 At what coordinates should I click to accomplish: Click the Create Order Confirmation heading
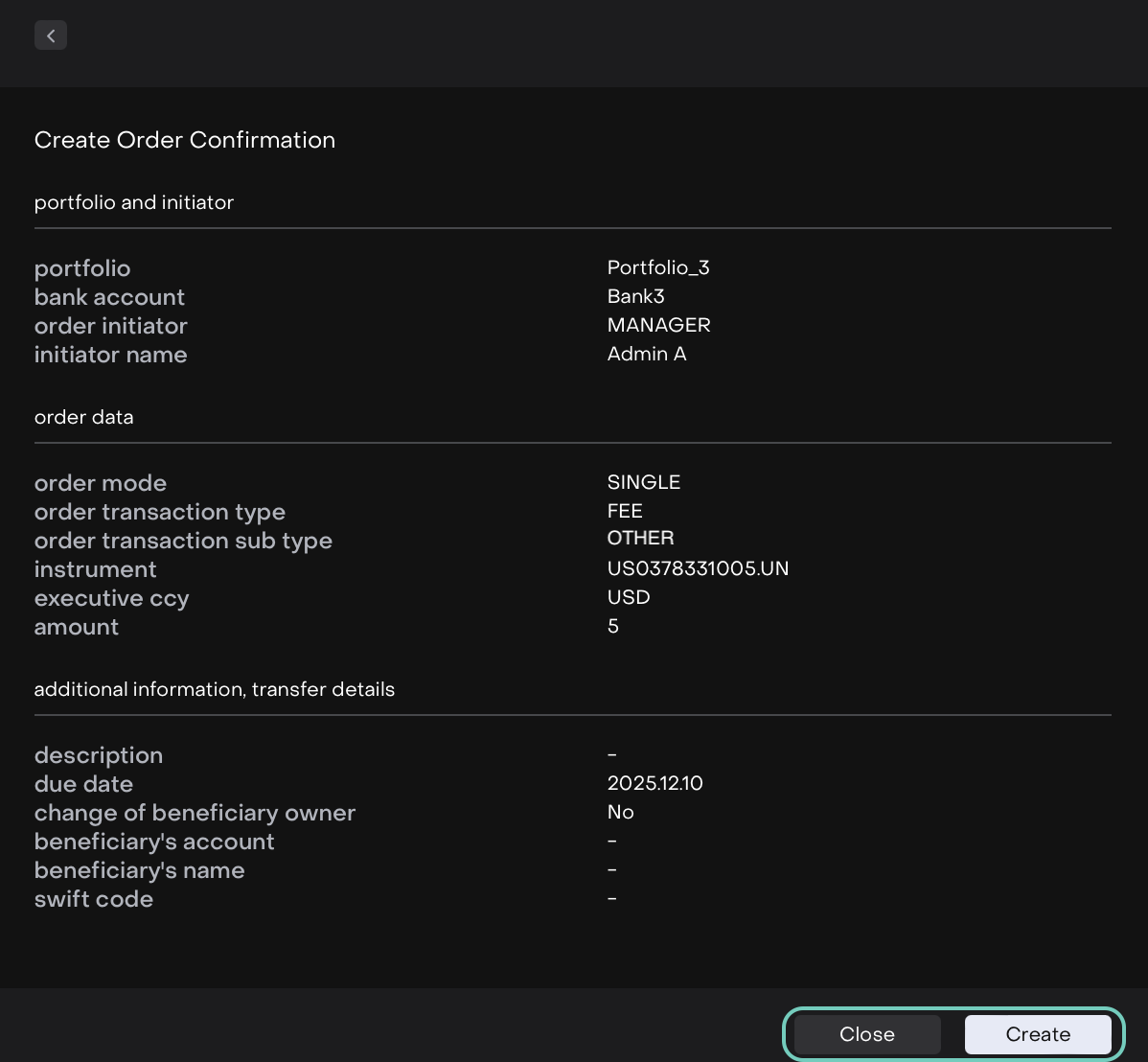(x=185, y=140)
